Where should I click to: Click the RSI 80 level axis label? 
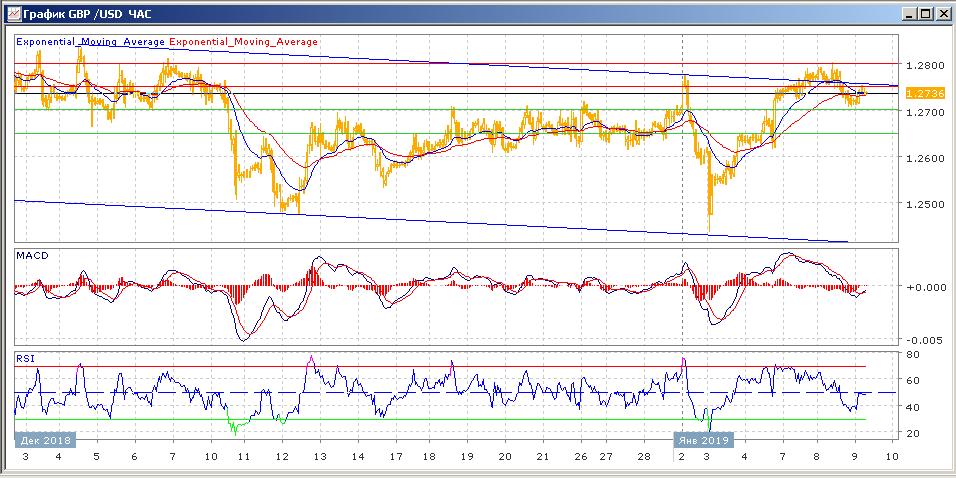coord(912,355)
